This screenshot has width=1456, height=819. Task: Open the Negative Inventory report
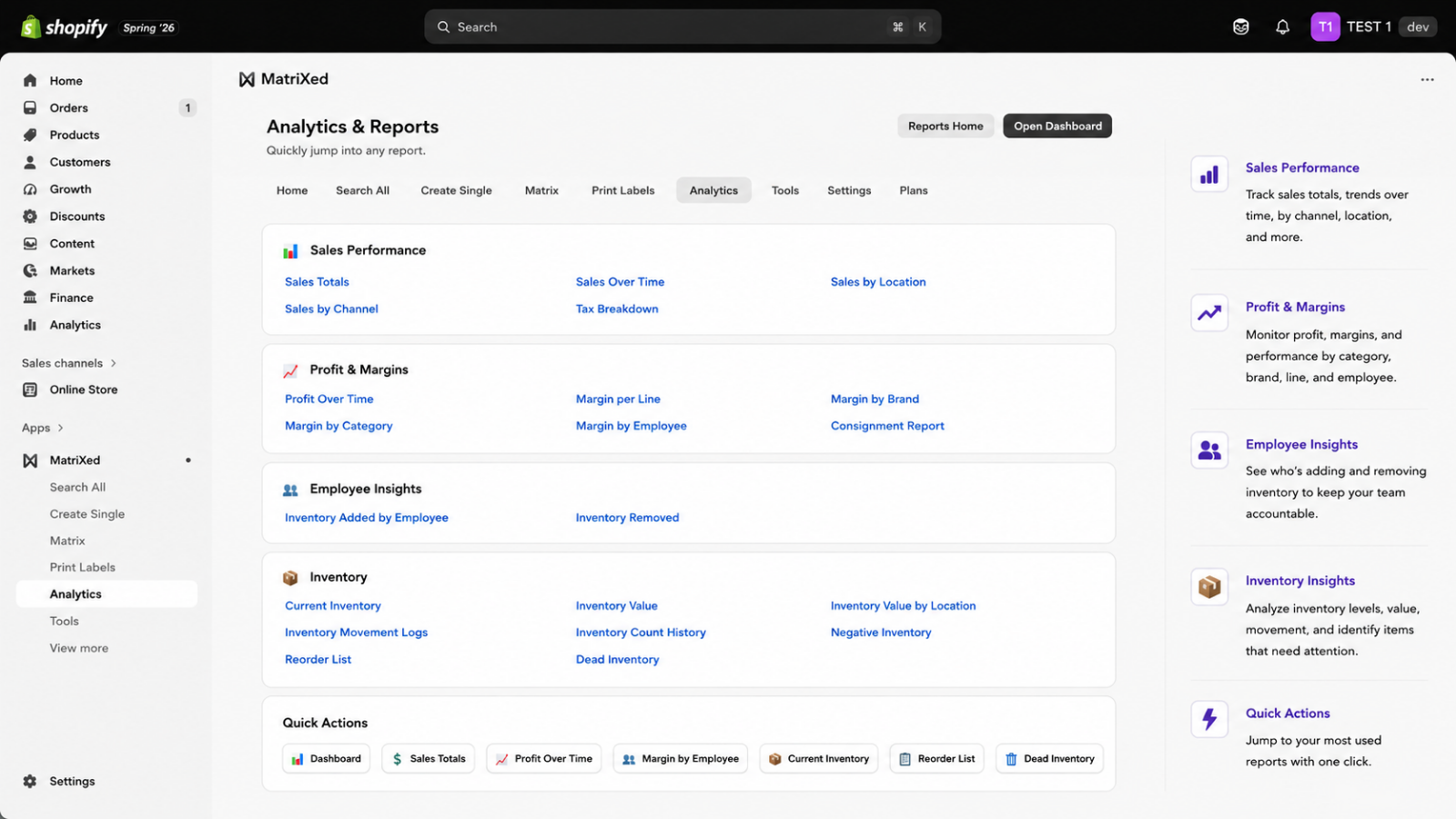click(881, 632)
